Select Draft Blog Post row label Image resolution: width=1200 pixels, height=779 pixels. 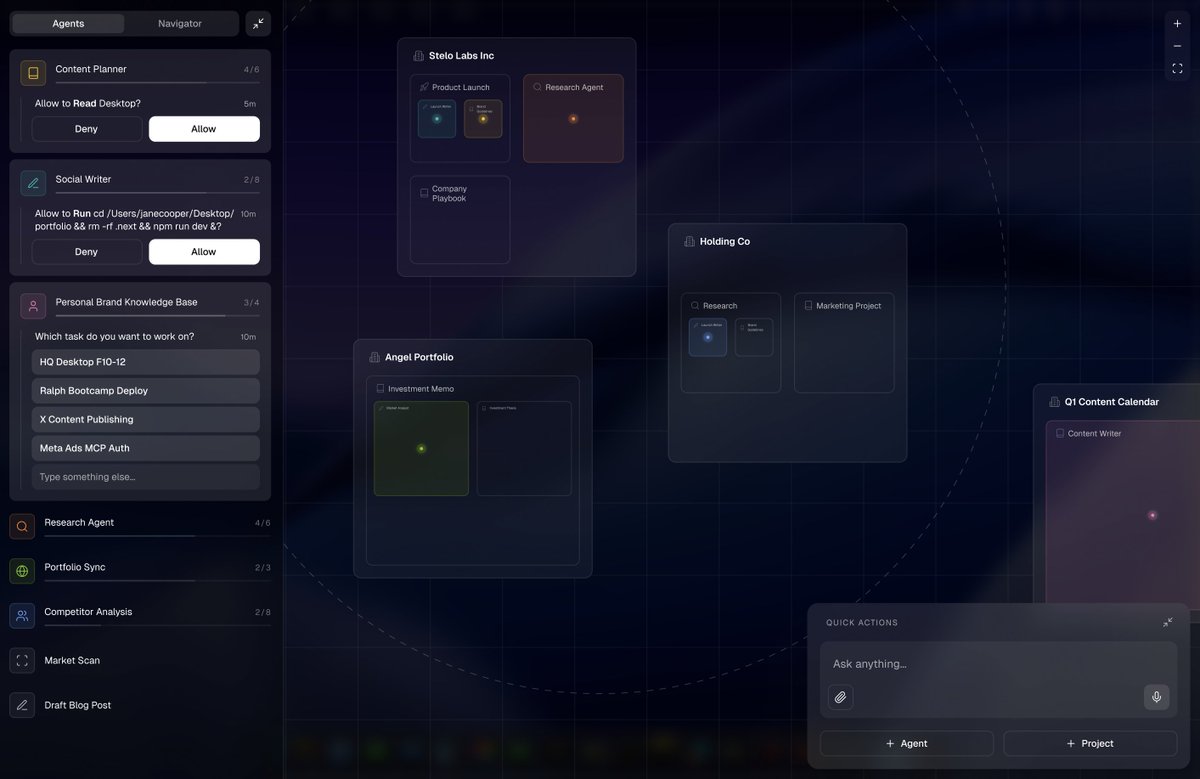[78, 705]
